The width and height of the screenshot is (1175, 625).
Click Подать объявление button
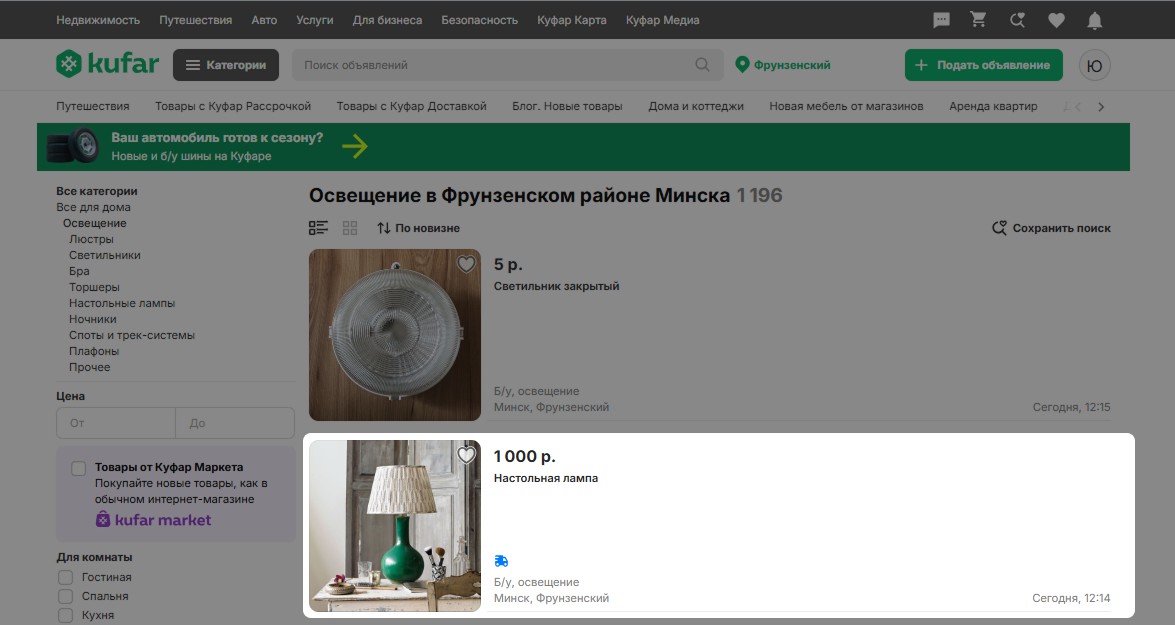tap(983, 65)
